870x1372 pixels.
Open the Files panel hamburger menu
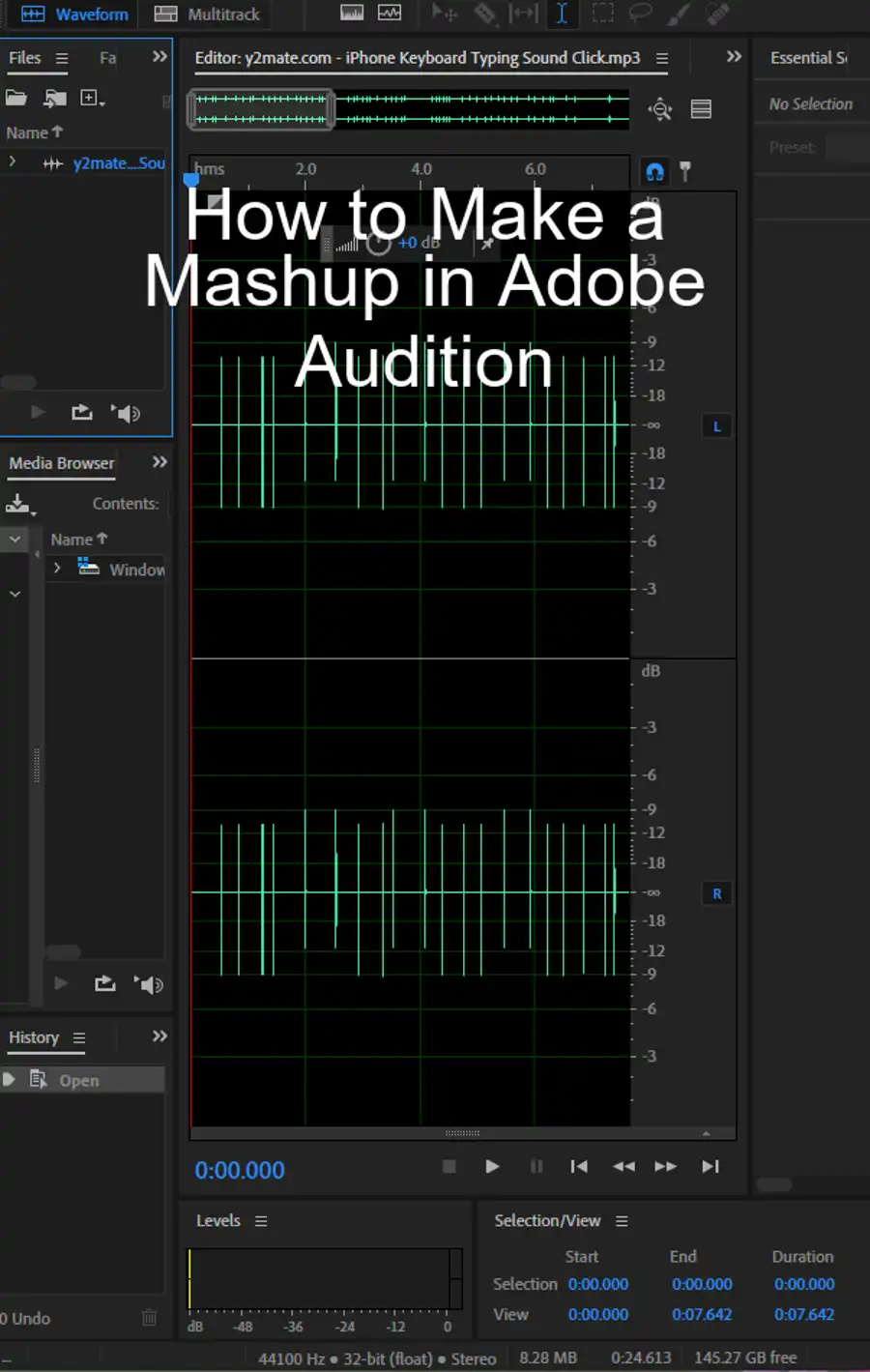point(62,58)
